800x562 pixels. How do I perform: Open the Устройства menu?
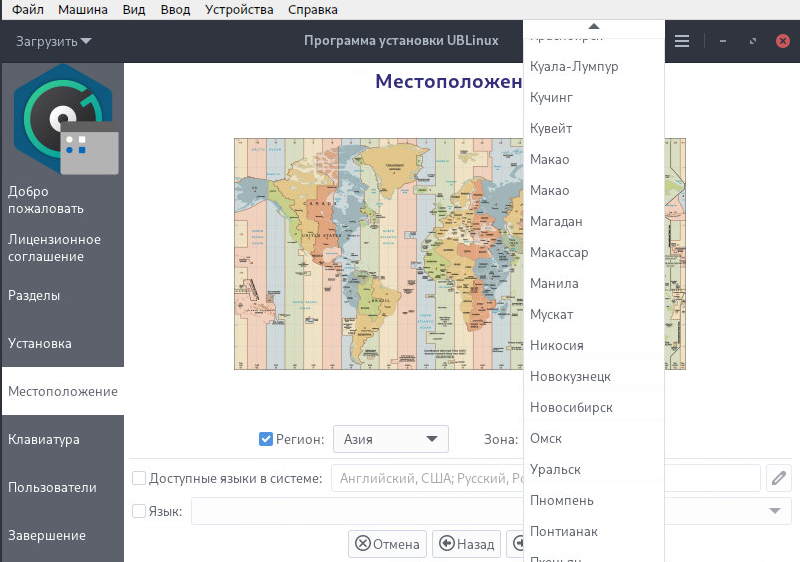point(238,9)
